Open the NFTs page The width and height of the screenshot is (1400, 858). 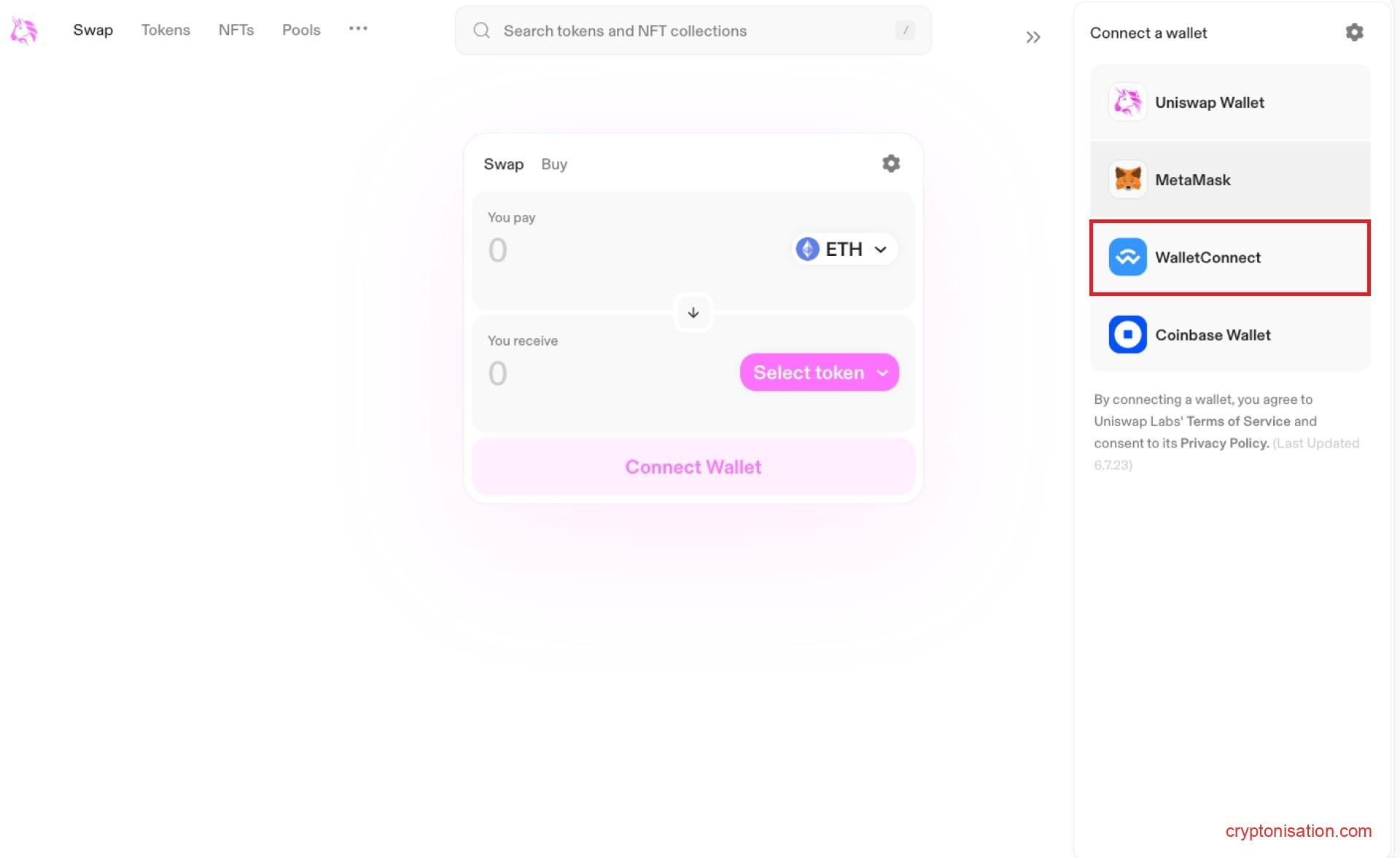tap(236, 30)
